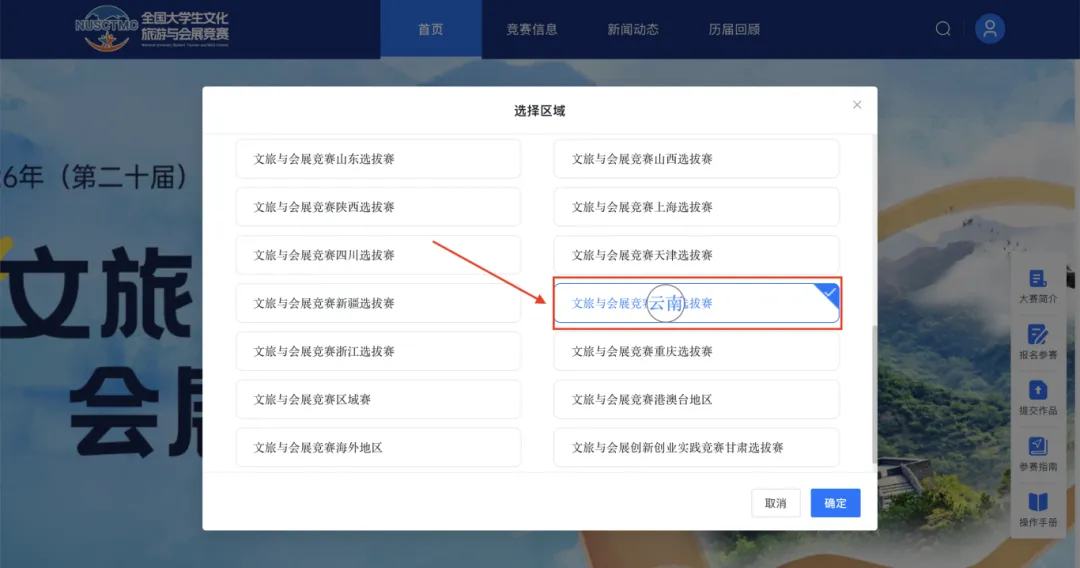
Task: Close the 选择区域 dialog with X
Action: (857, 105)
